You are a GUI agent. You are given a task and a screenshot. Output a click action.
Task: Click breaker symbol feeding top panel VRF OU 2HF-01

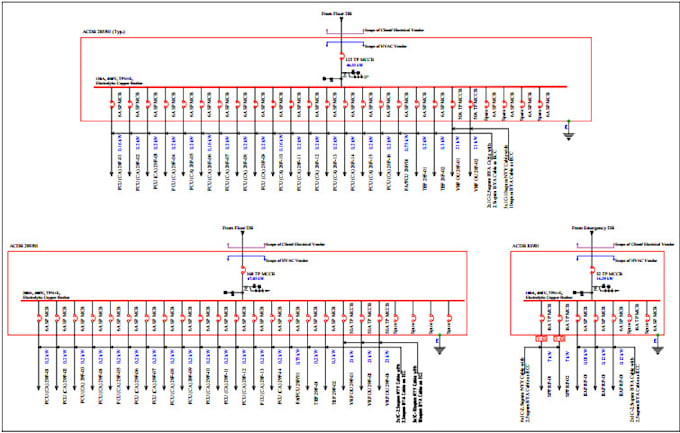(x=452, y=104)
